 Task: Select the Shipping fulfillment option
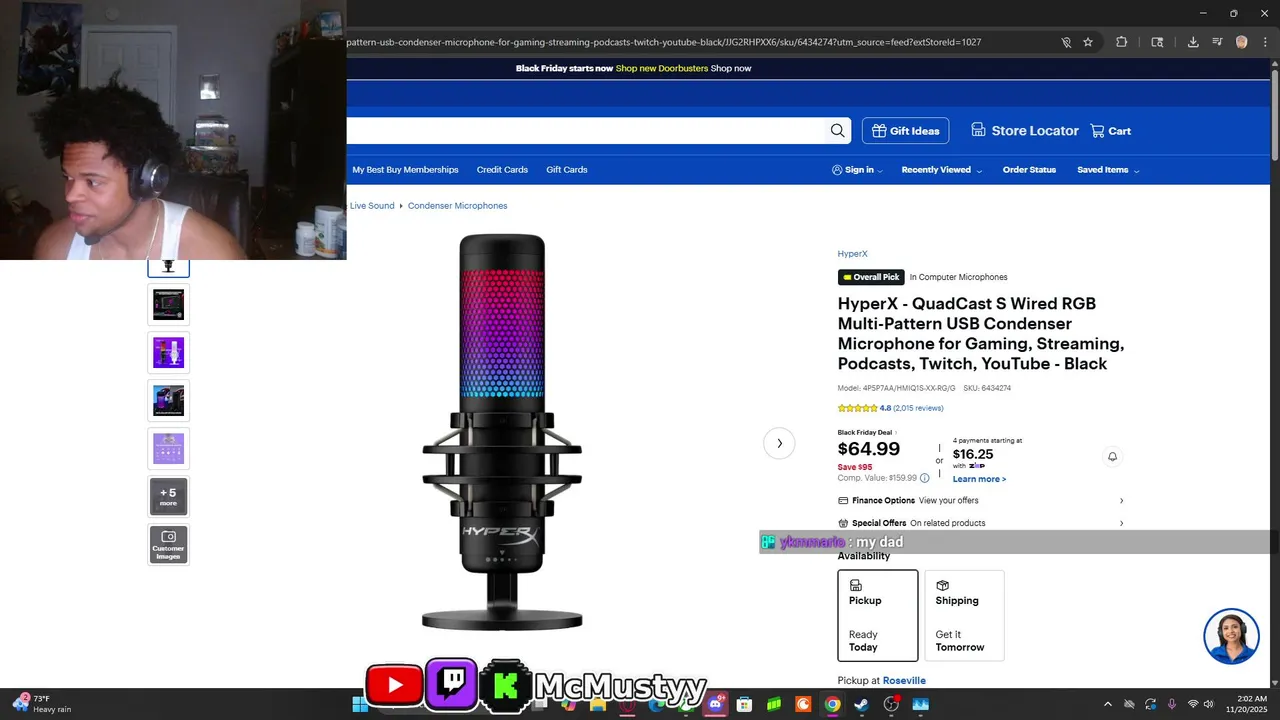tap(964, 616)
